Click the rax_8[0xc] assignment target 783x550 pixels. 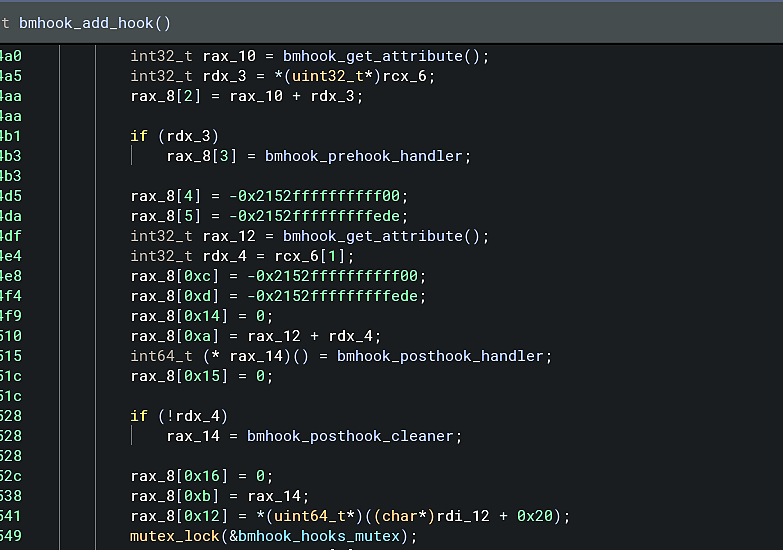click(x=174, y=276)
